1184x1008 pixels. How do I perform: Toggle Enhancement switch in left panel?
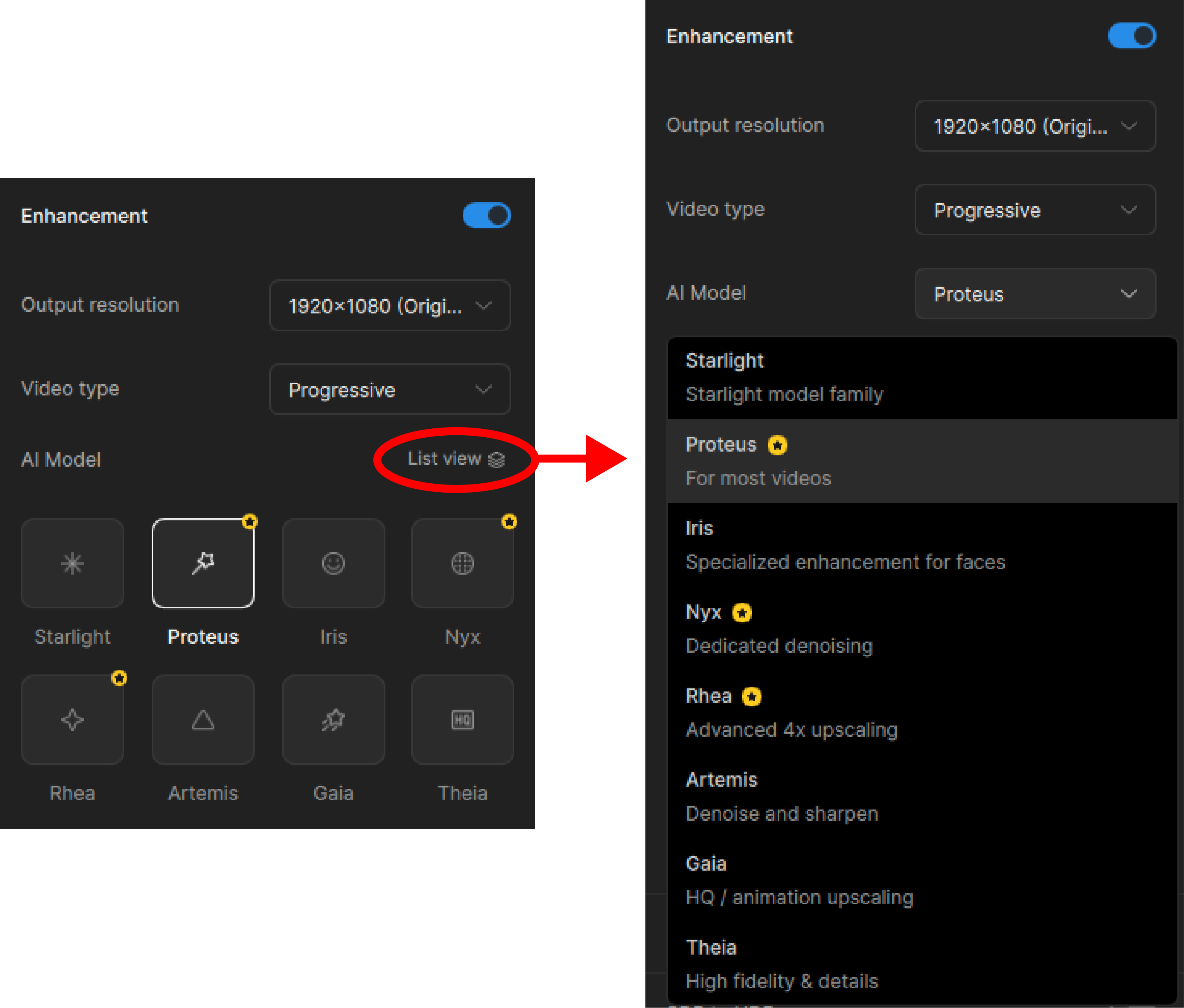pyautogui.click(x=487, y=216)
